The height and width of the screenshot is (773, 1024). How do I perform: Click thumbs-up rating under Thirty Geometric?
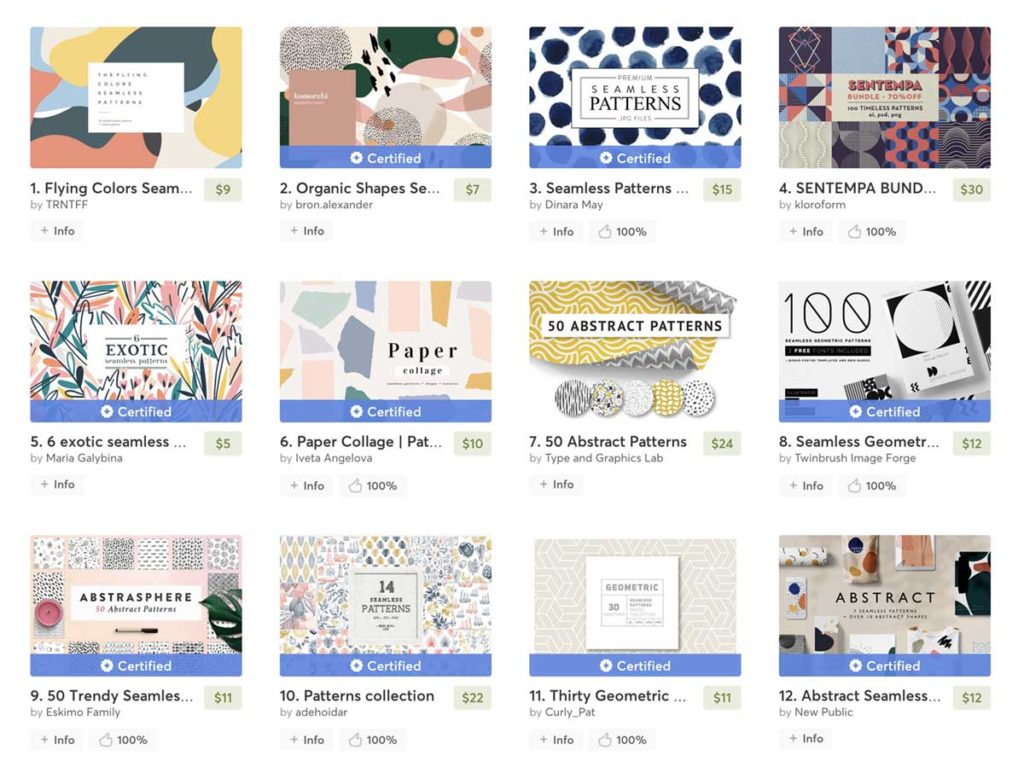click(623, 739)
